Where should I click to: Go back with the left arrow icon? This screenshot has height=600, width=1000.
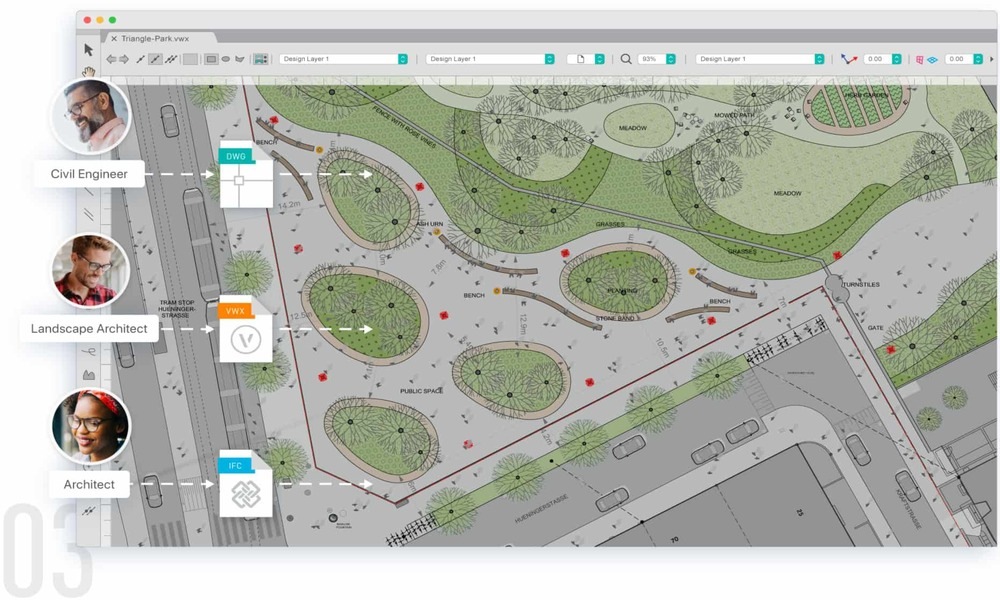[111, 59]
